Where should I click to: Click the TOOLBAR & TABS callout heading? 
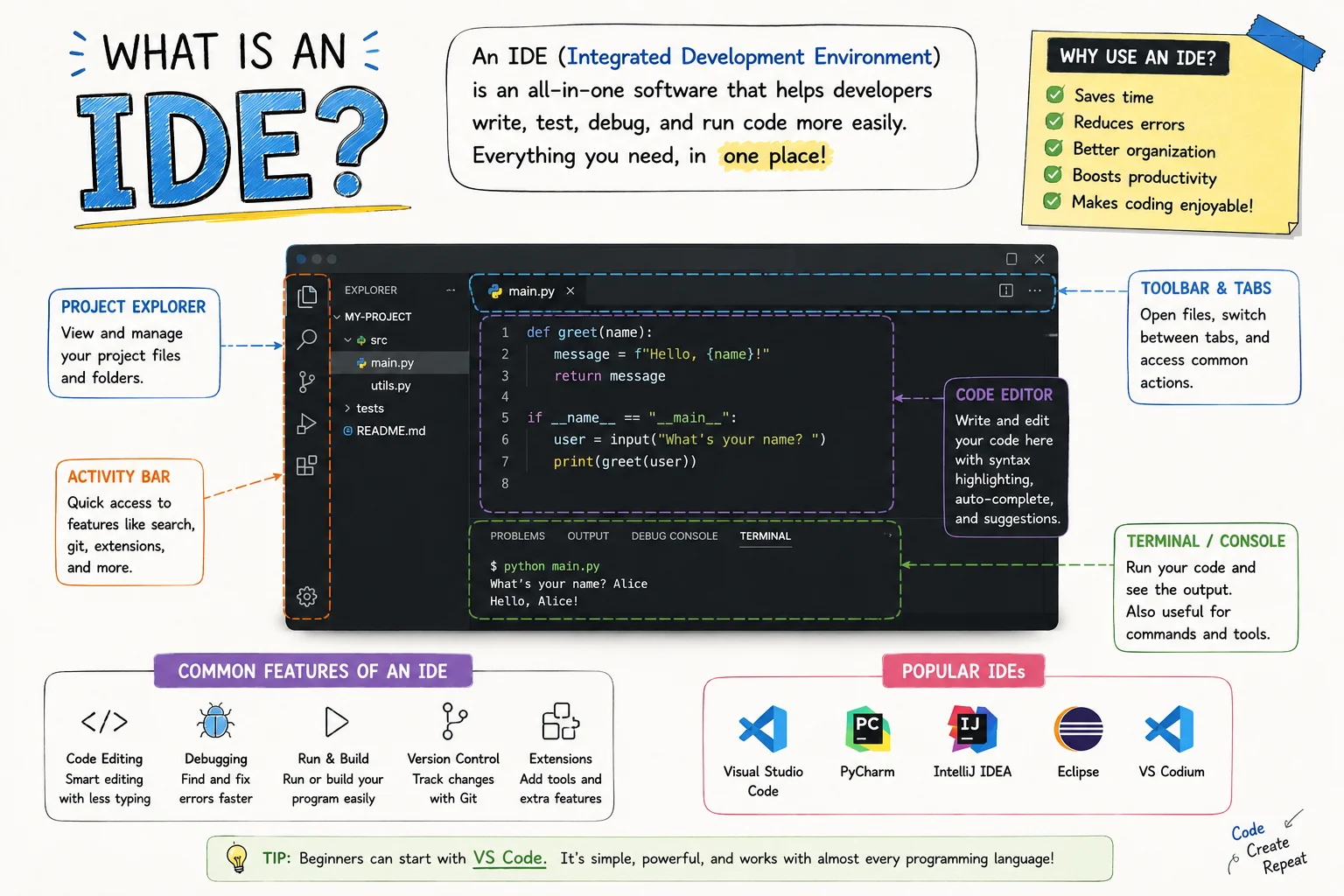[x=1206, y=289]
